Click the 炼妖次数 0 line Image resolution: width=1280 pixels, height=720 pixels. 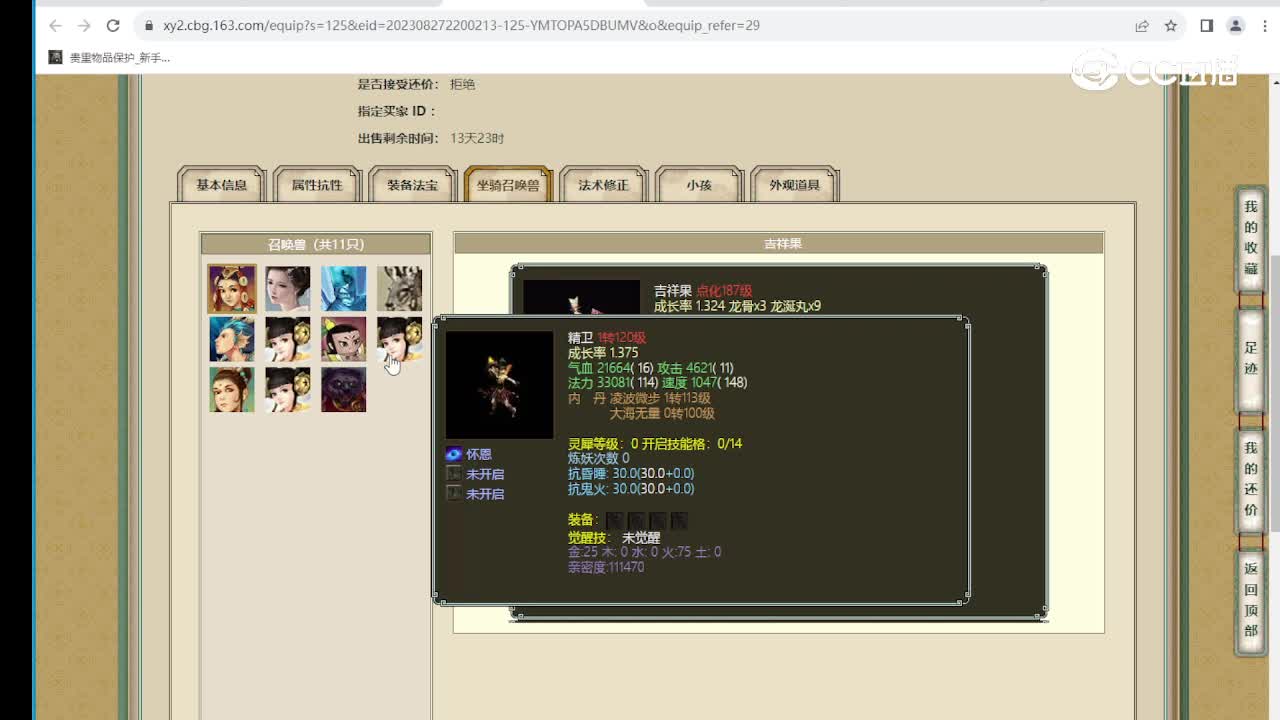click(x=599, y=458)
